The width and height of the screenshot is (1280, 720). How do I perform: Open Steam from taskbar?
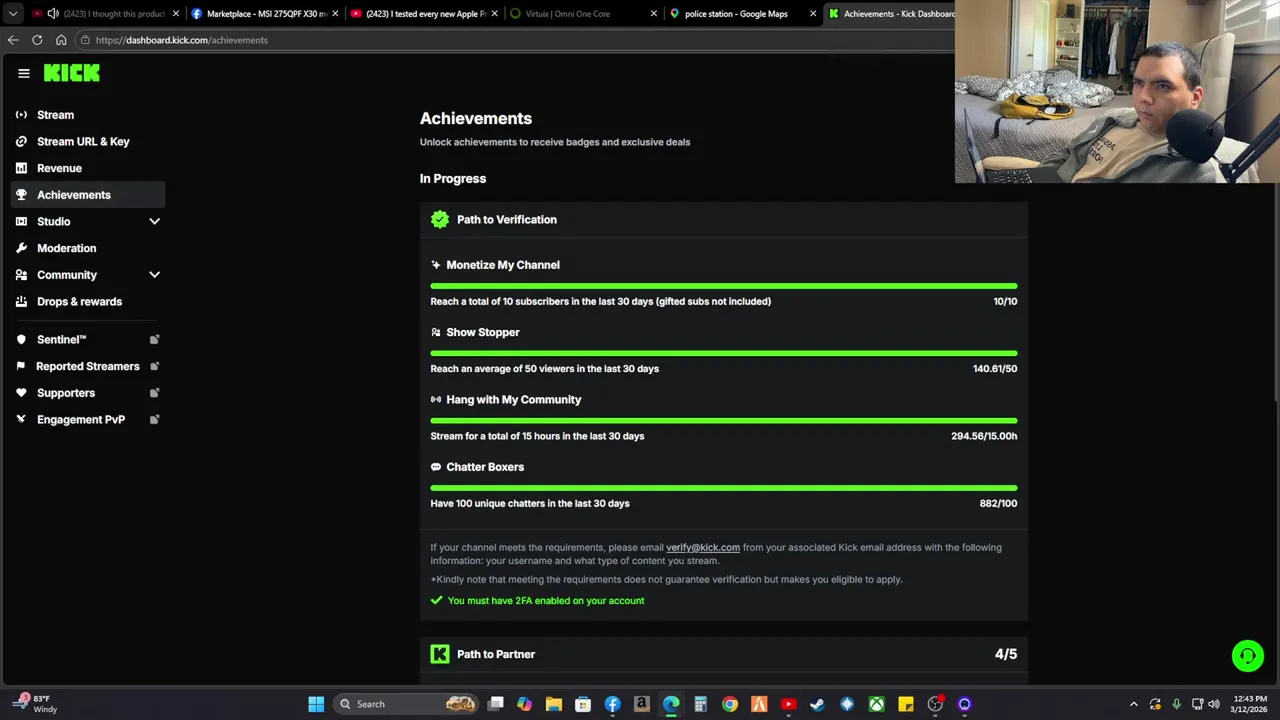[x=817, y=704]
